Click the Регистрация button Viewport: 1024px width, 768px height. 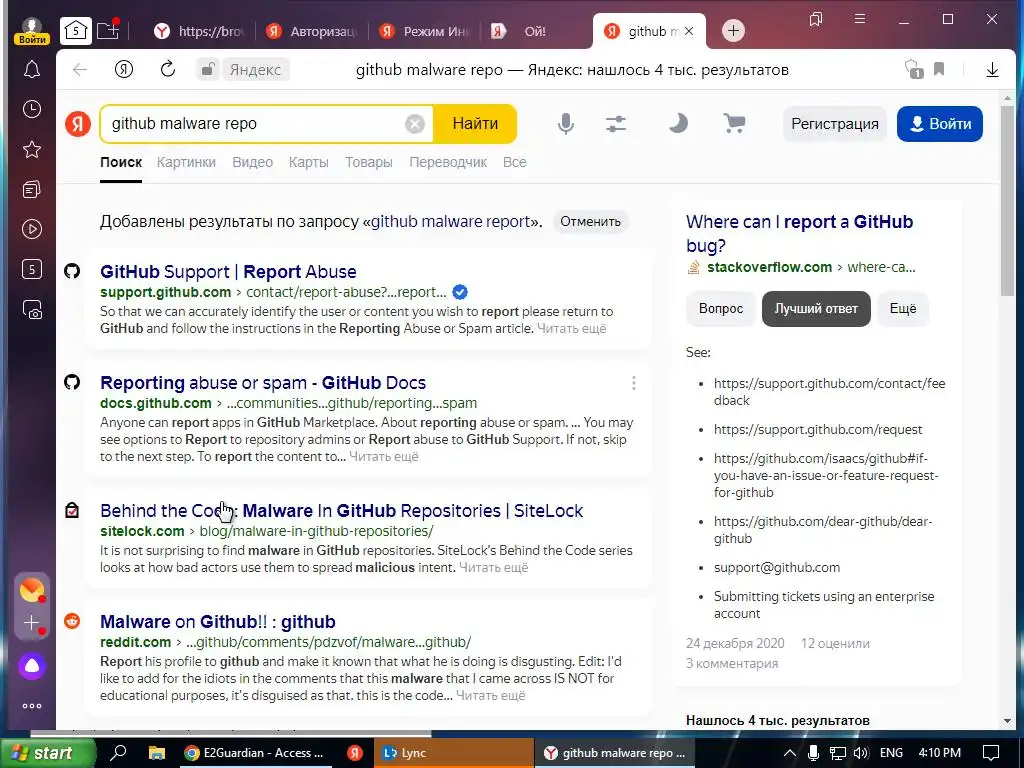[x=835, y=123]
